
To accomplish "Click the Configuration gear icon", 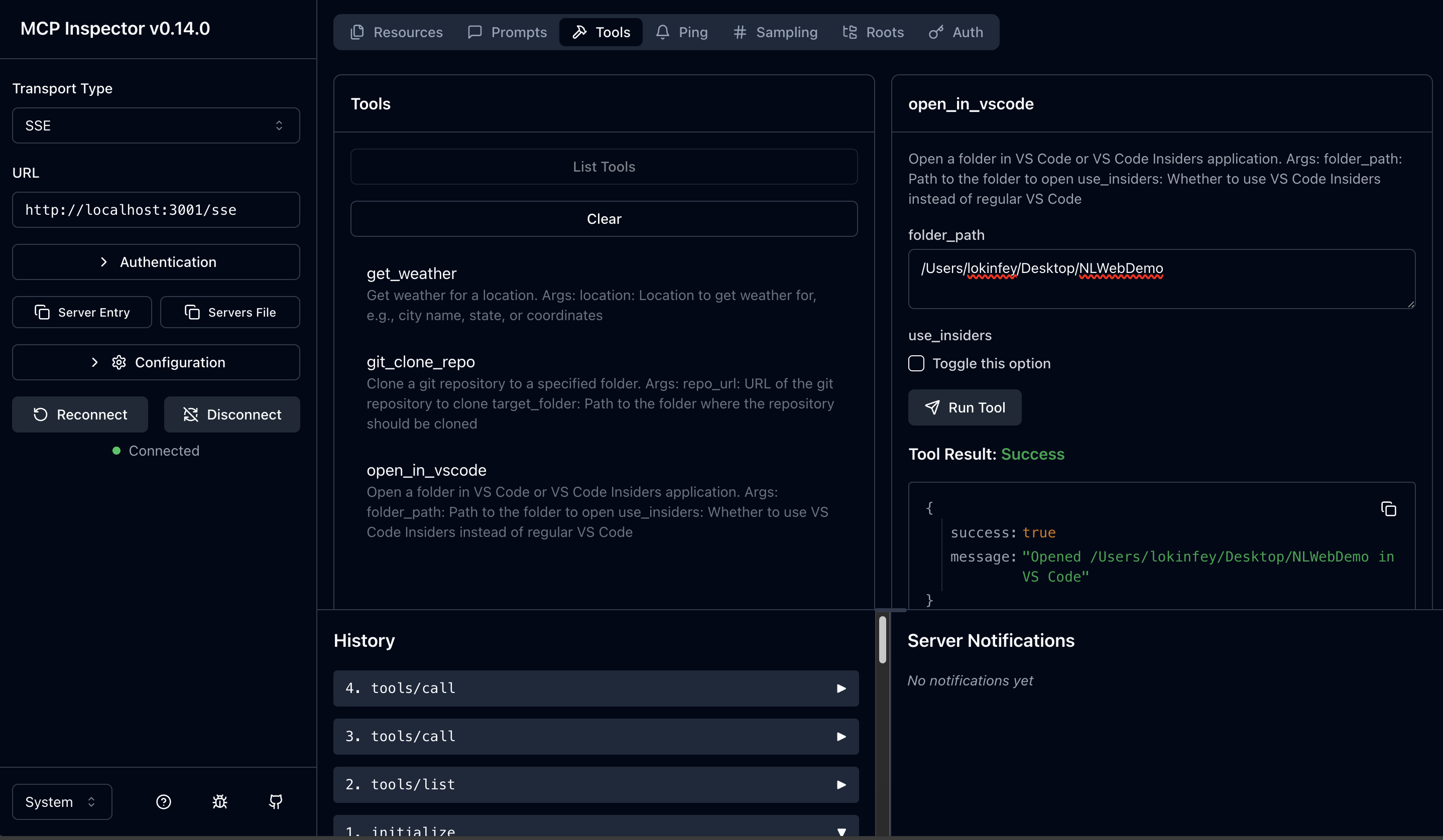I will click(119, 362).
